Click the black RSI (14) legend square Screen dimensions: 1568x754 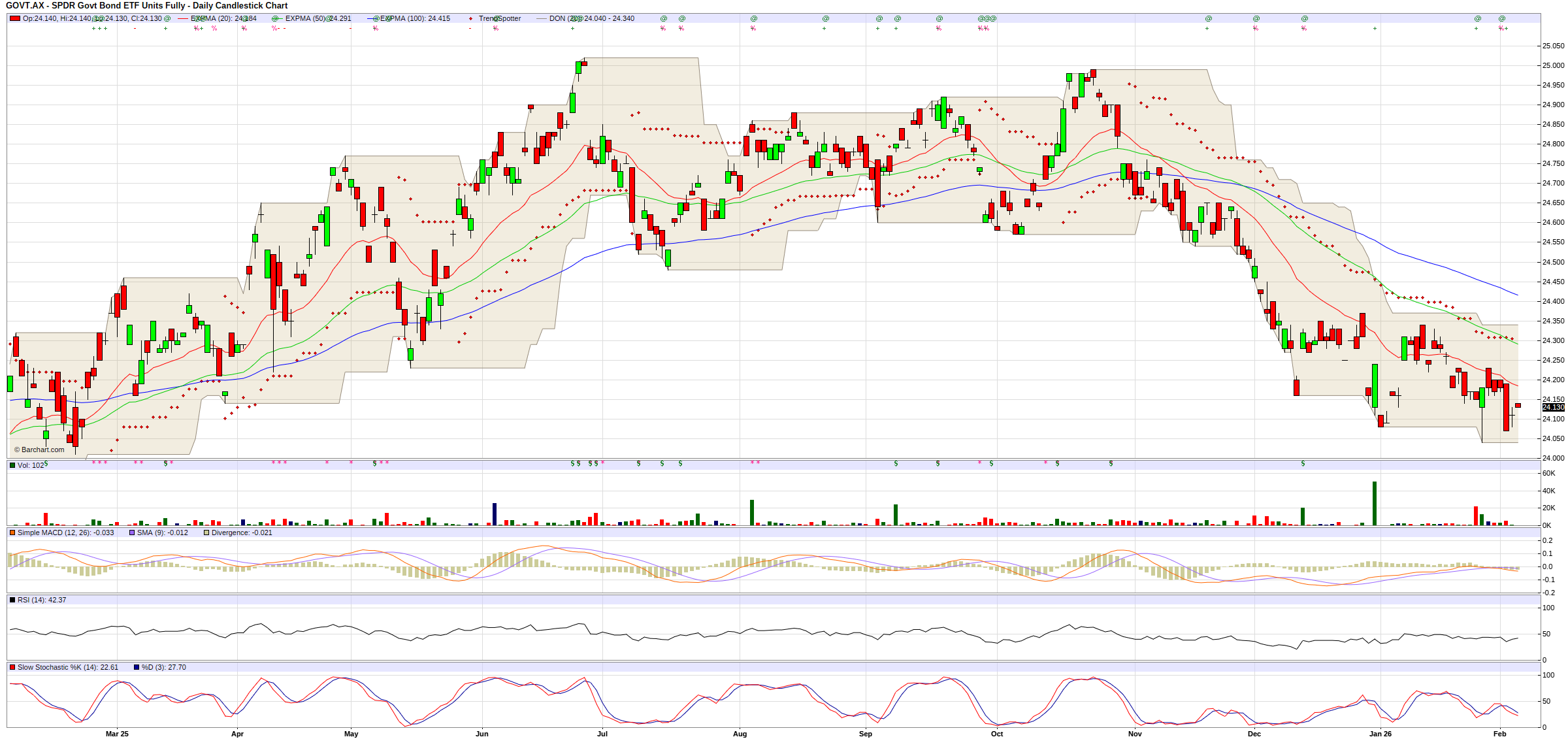tap(12, 600)
